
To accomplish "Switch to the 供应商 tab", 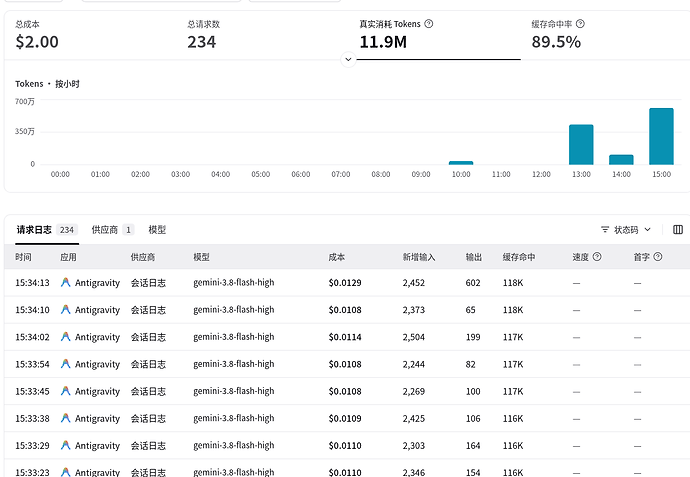I will pos(112,230).
